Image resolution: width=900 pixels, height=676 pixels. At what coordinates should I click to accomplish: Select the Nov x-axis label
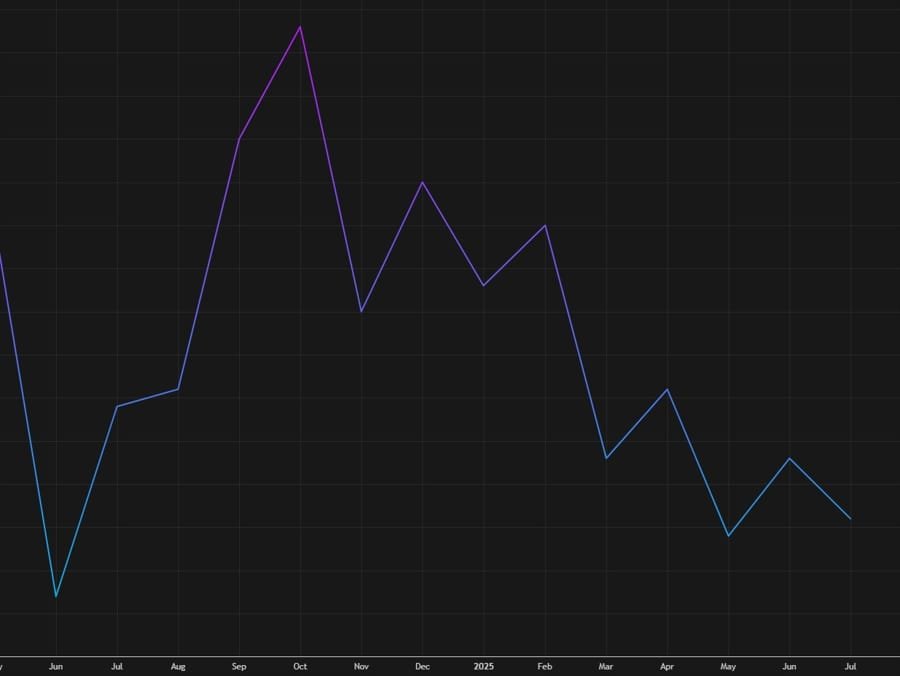361,666
